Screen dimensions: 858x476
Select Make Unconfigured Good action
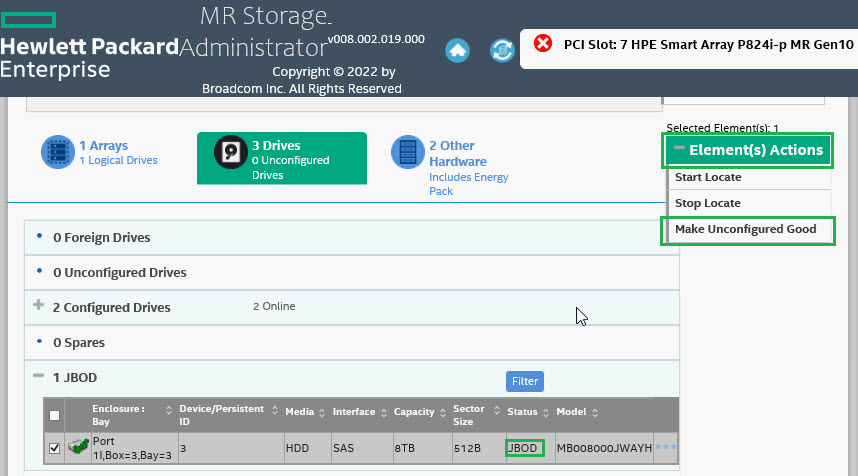click(745, 229)
